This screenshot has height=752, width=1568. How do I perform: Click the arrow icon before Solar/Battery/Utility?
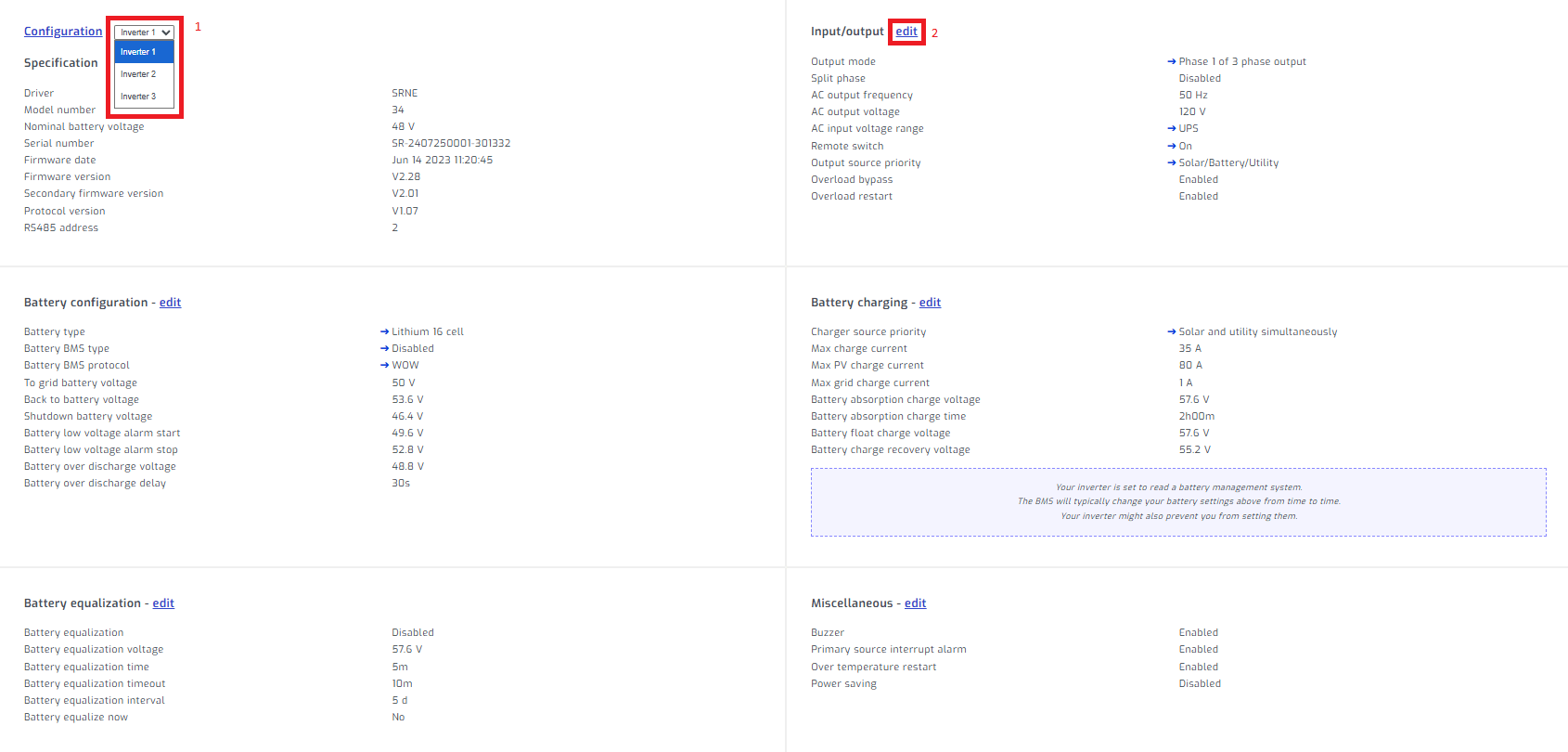1172,163
